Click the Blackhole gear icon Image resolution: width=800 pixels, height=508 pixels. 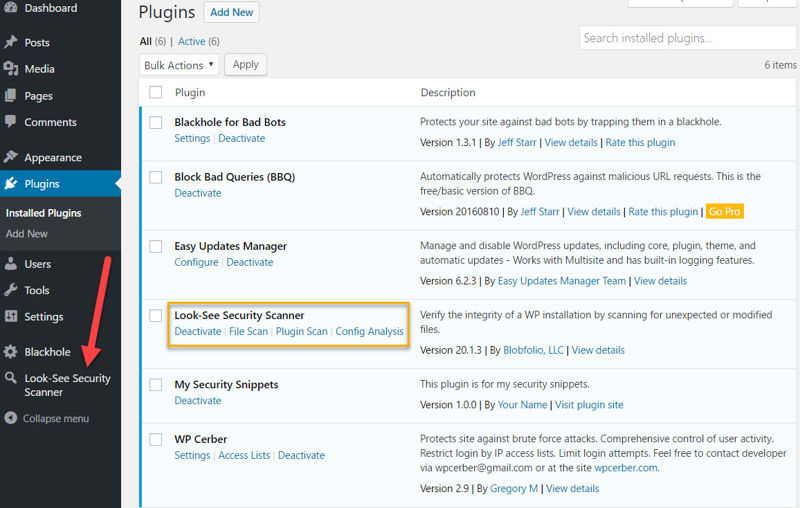click(x=11, y=351)
